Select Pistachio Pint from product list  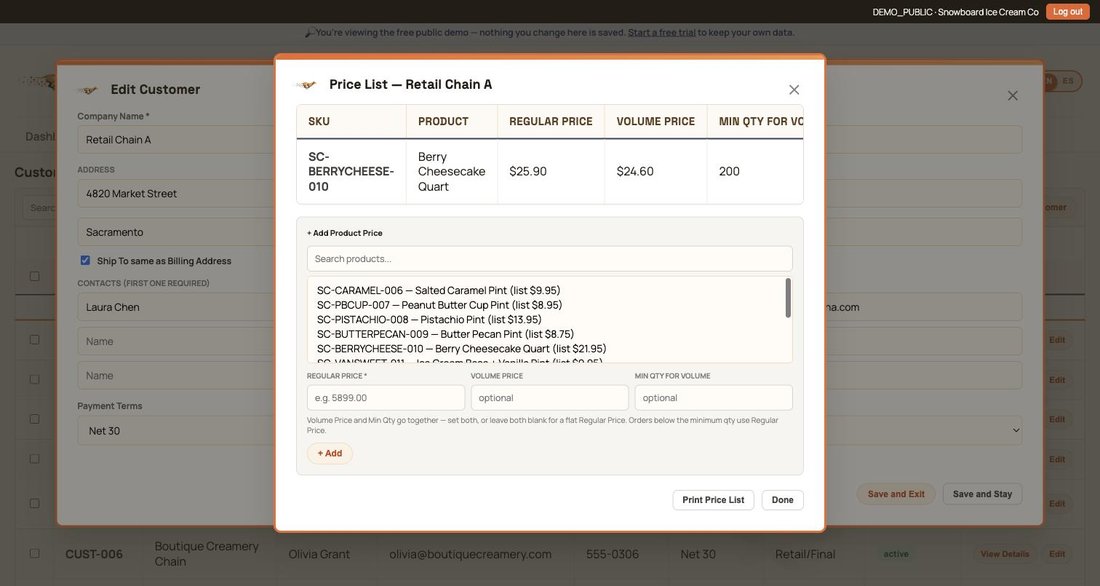tap(429, 320)
